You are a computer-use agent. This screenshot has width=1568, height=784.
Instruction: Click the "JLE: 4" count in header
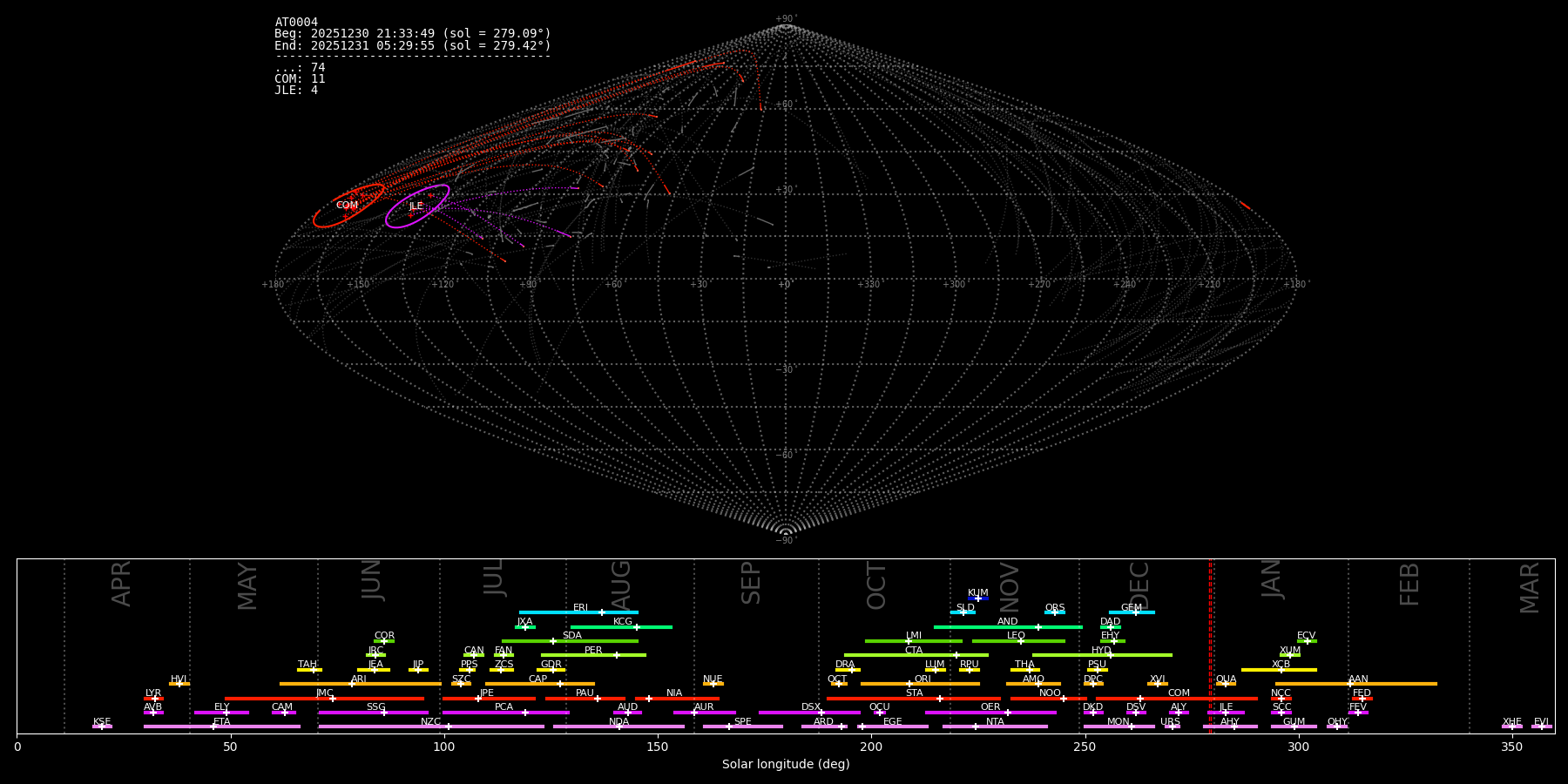pyautogui.click(x=296, y=91)
